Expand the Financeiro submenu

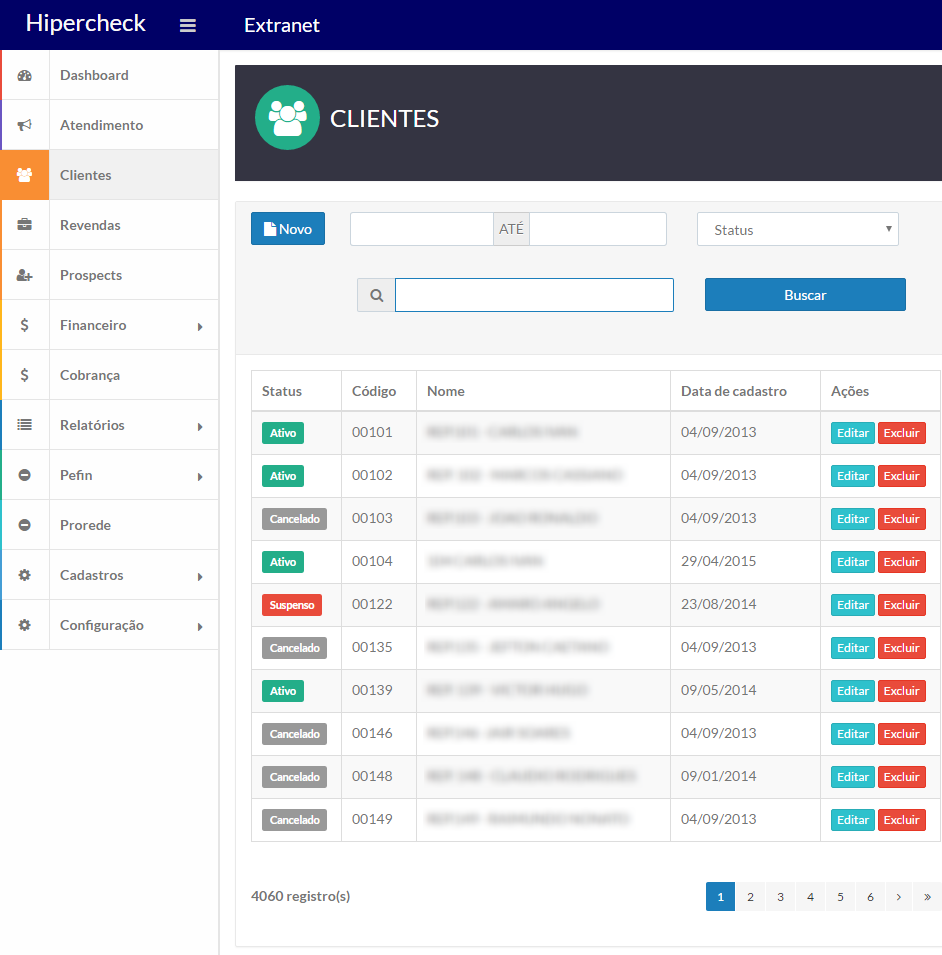(x=199, y=326)
